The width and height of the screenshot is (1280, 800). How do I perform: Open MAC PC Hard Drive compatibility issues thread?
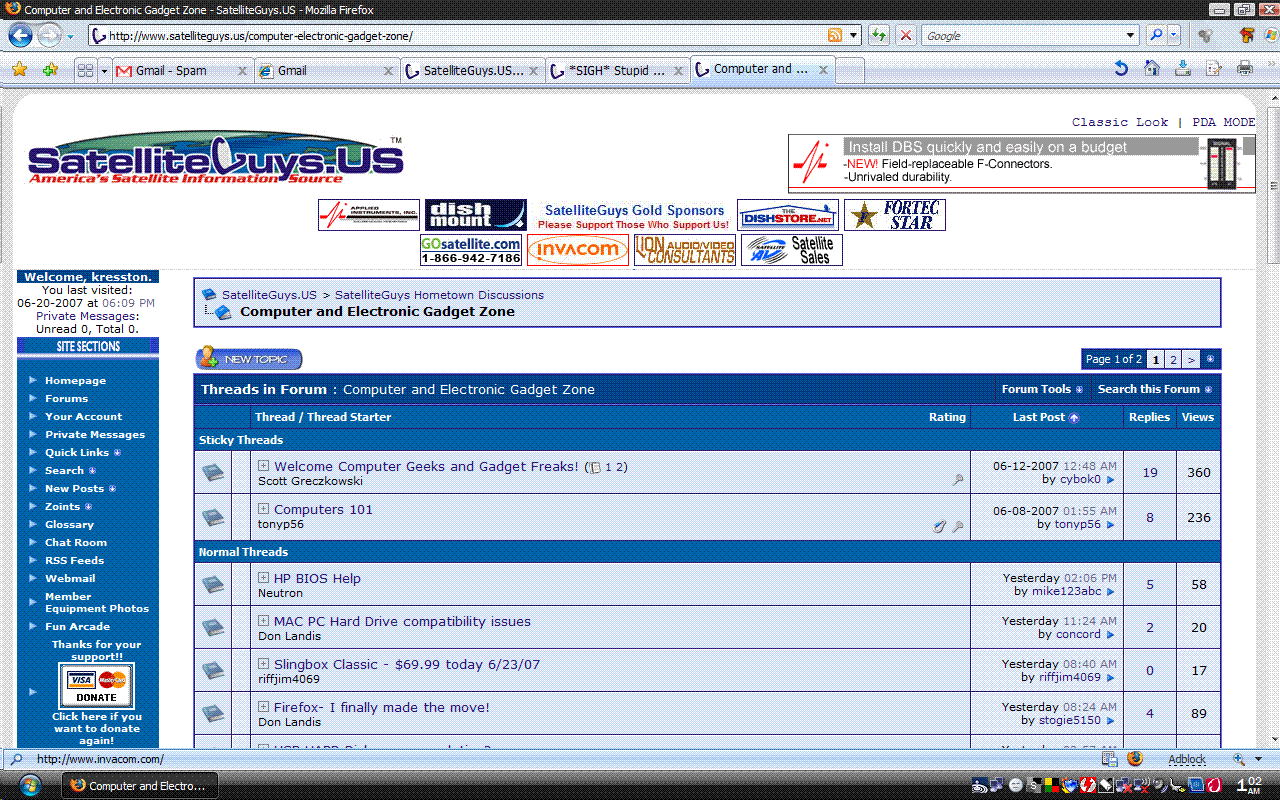tap(402, 621)
